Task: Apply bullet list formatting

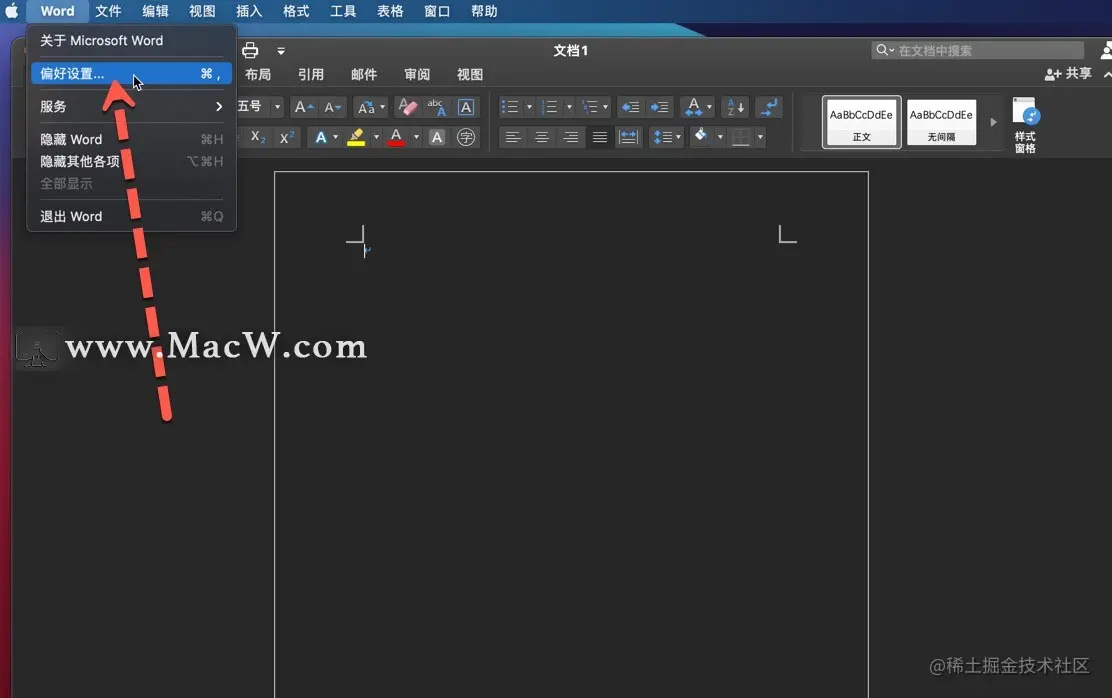Action: (510, 107)
